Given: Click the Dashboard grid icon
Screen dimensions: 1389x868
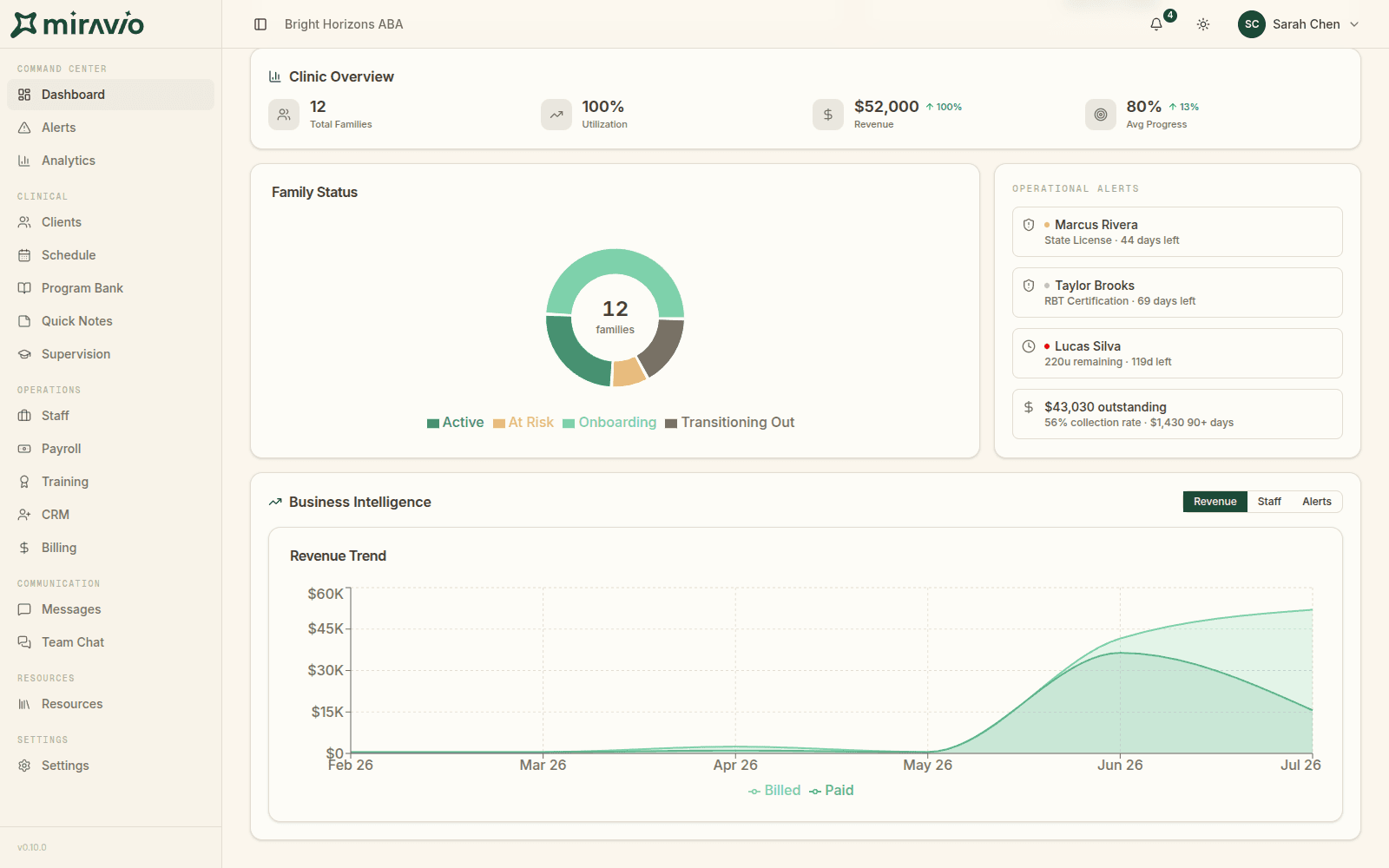Looking at the screenshot, I should (x=24, y=95).
